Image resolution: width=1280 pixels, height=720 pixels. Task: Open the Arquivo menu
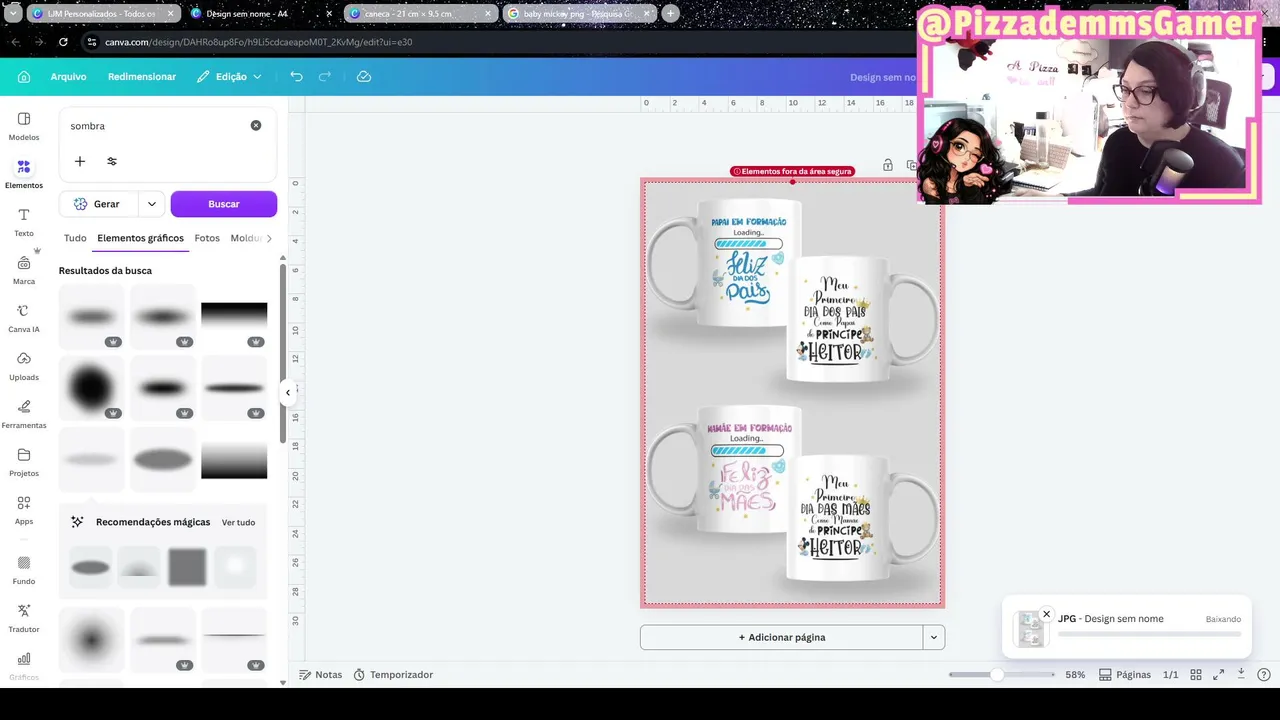[69, 77]
